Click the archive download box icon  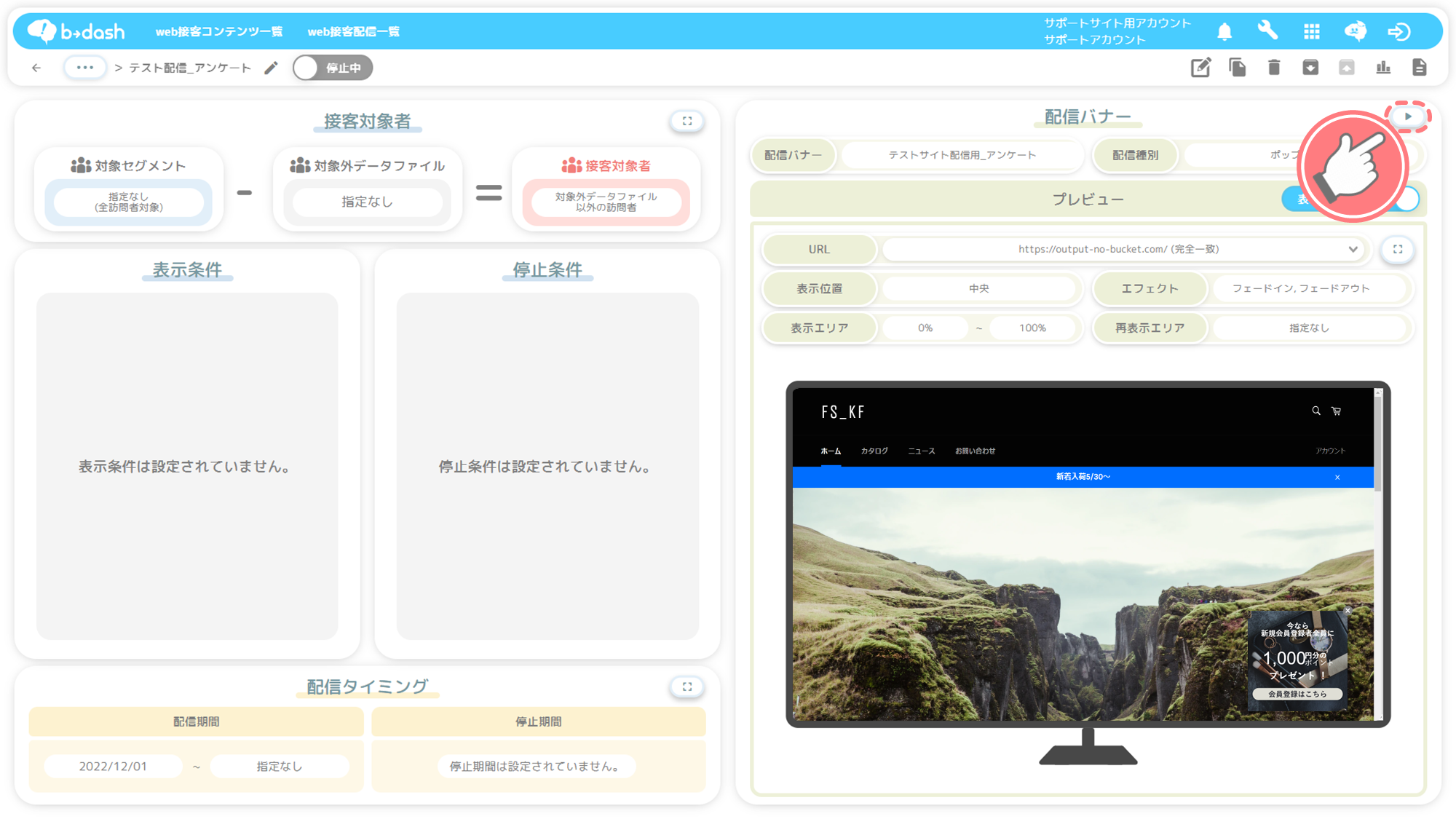click(x=1310, y=68)
